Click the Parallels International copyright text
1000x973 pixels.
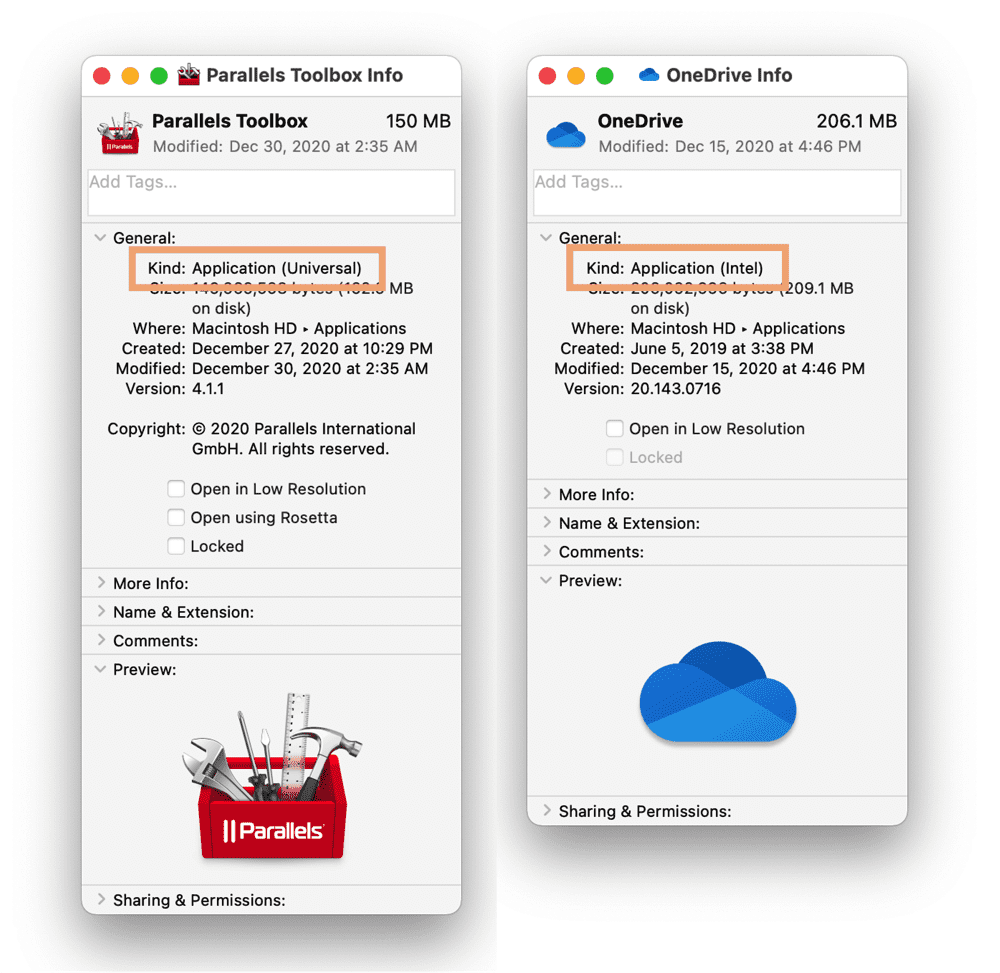(304, 439)
